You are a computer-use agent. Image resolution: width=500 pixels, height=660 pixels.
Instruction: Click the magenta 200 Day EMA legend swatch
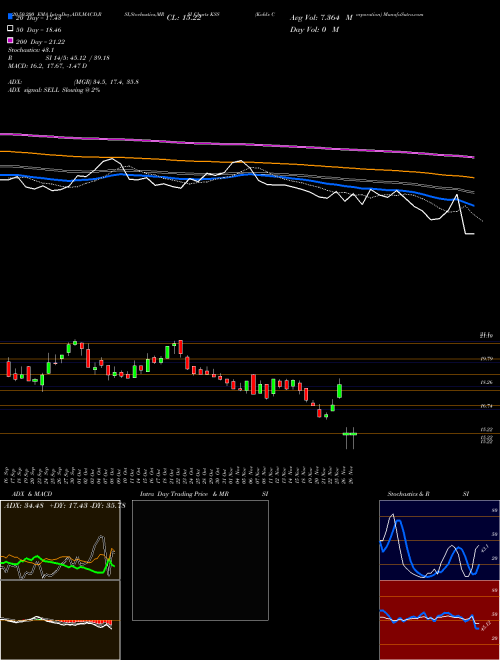tap(10, 41)
